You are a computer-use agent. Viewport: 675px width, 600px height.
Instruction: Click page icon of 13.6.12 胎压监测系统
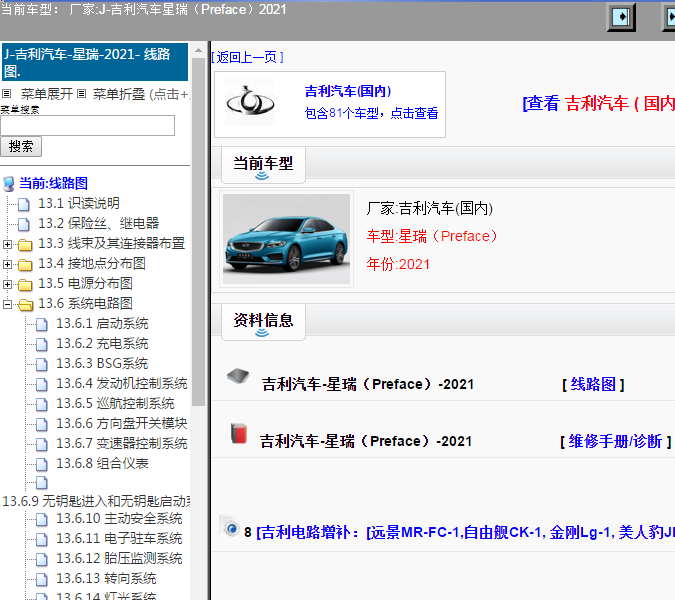click(42, 560)
